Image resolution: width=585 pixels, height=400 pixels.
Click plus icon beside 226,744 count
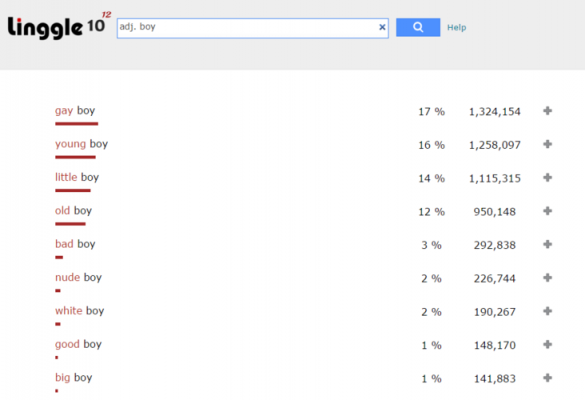(x=547, y=278)
